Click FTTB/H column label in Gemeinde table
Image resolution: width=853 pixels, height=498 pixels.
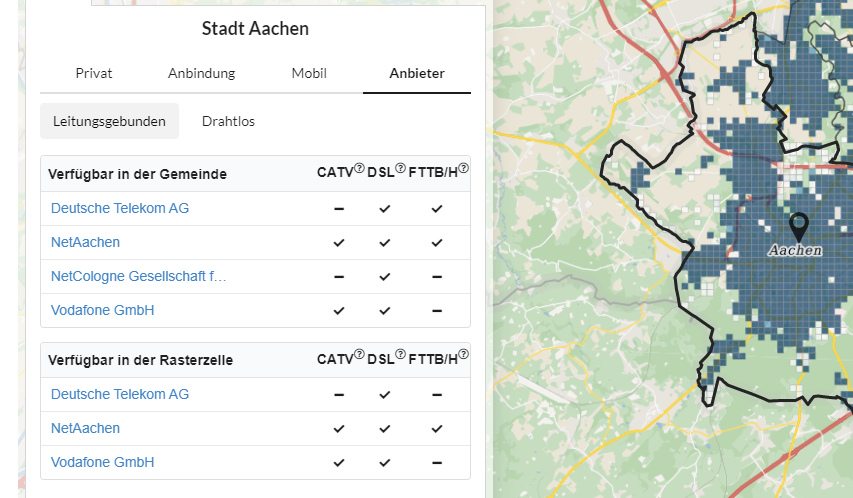[x=433, y=173]
